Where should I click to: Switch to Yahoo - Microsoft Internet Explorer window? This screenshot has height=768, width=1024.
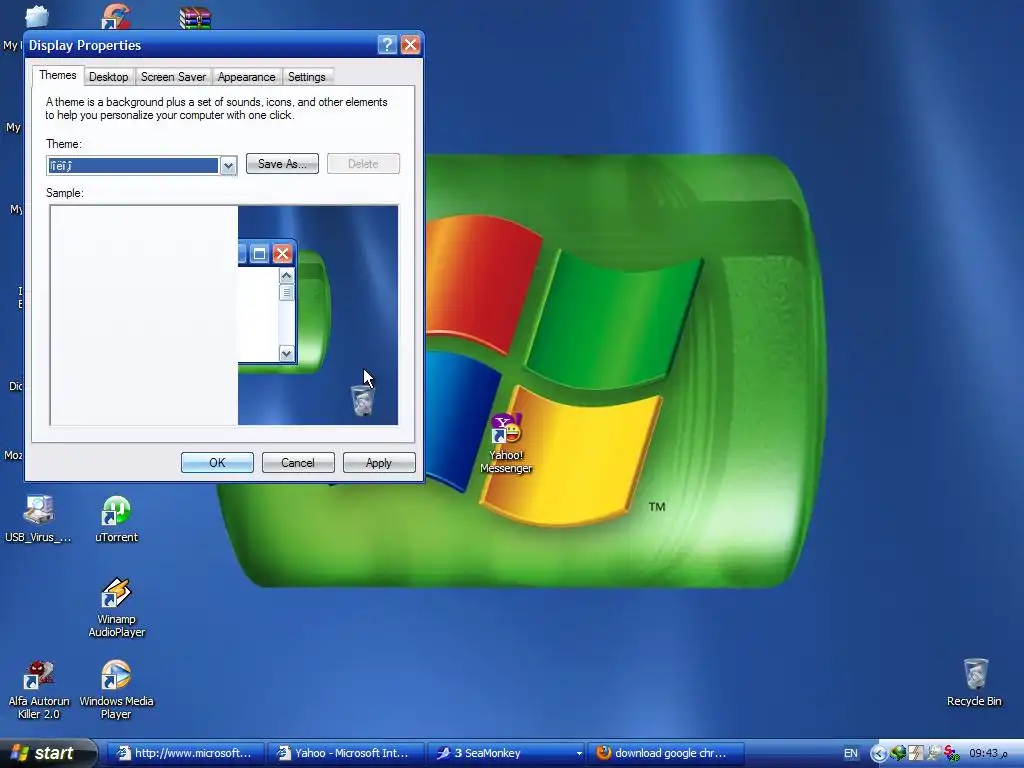[346, 753]
